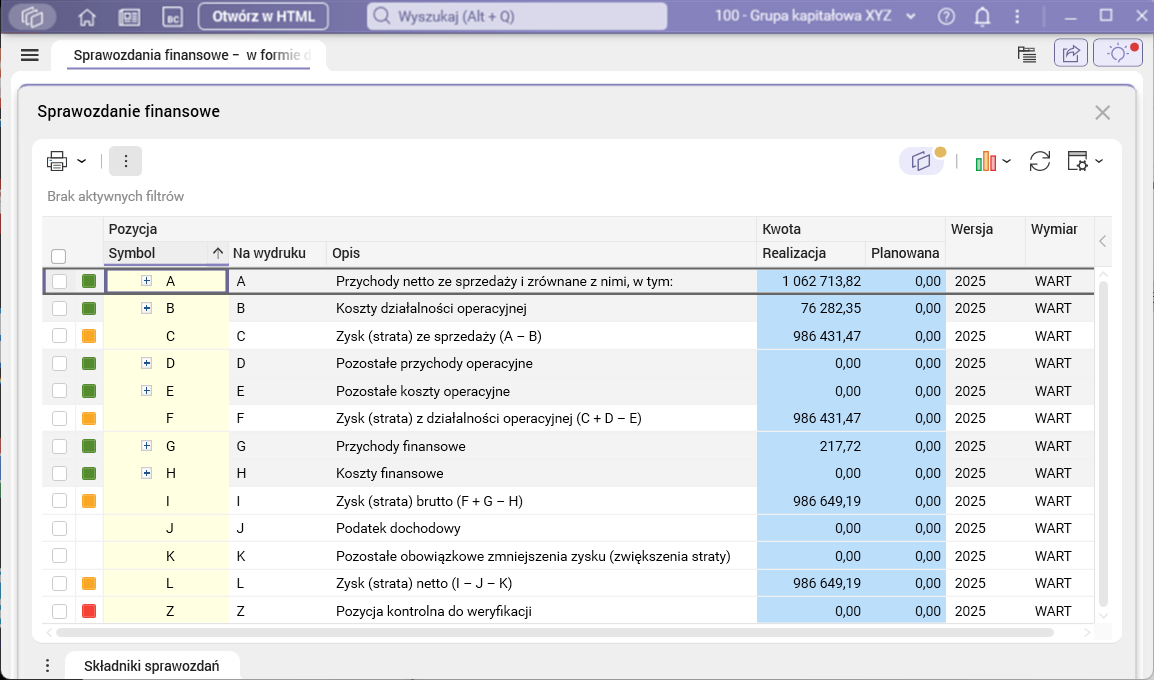Open the hamburger main menu
This screenshot has height=680, width=1154.
[29, 55]
